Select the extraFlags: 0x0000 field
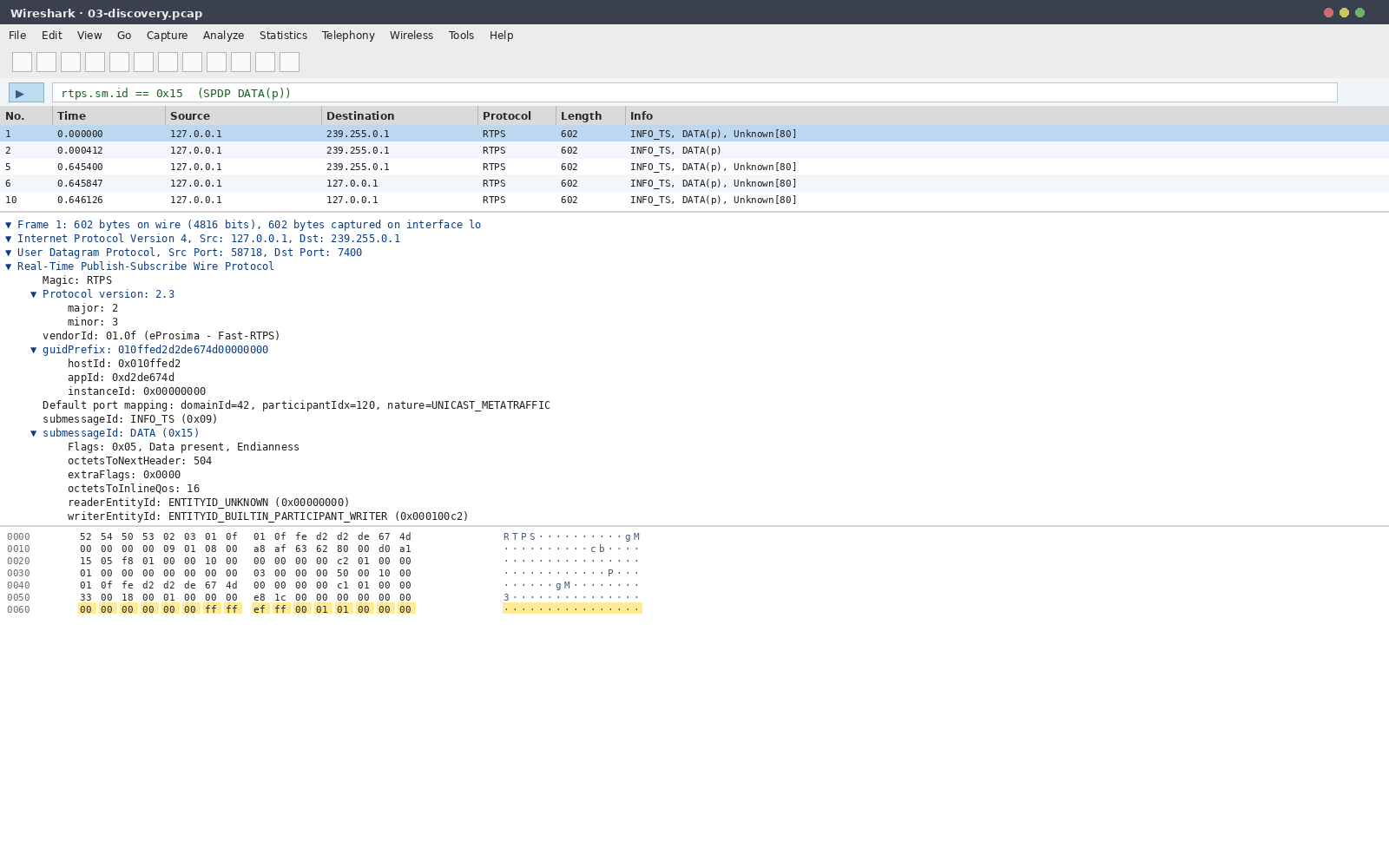 click(x=124, y=475)
